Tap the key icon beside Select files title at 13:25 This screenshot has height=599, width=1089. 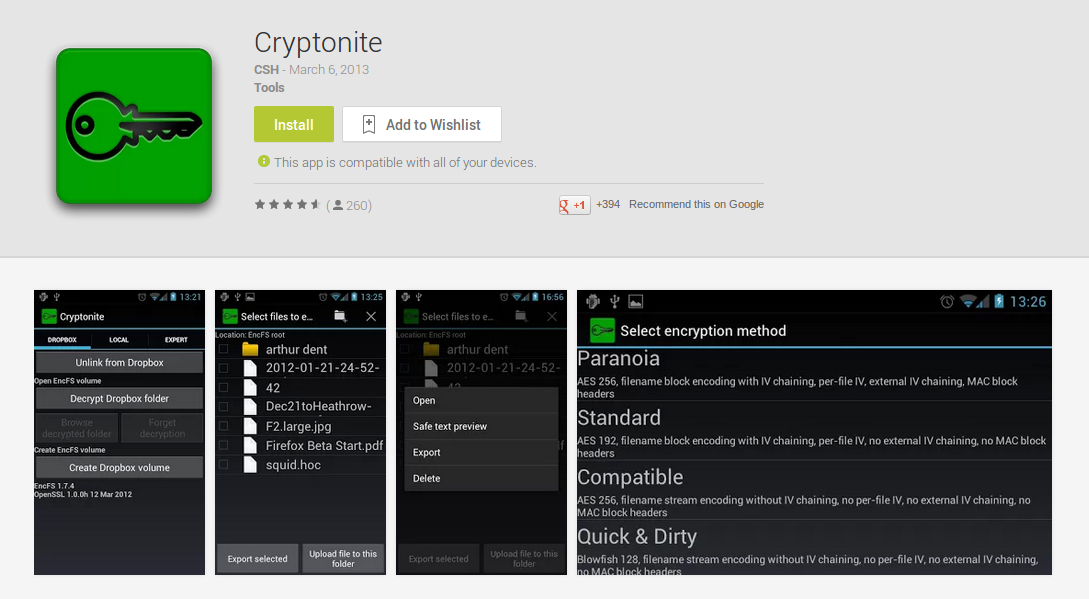(x=230, y=316)
